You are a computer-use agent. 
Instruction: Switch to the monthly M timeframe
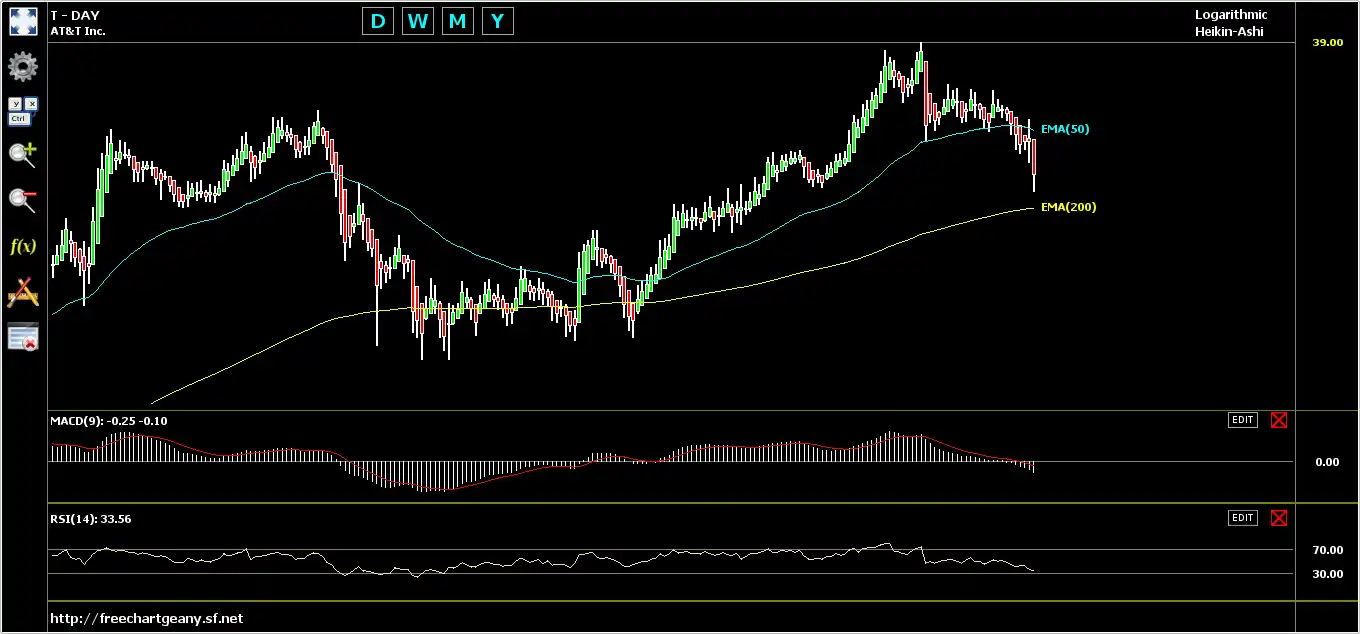(x=458, y=21)
